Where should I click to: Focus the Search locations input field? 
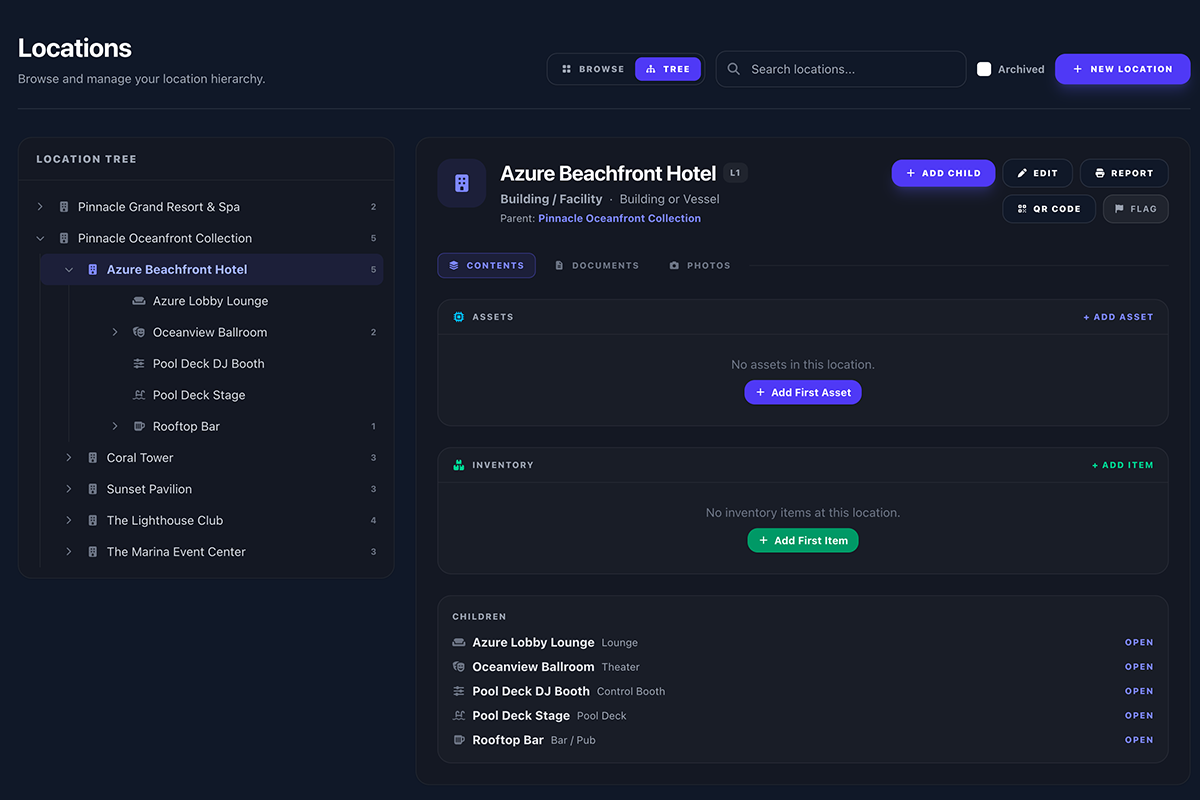click(850, 69)
